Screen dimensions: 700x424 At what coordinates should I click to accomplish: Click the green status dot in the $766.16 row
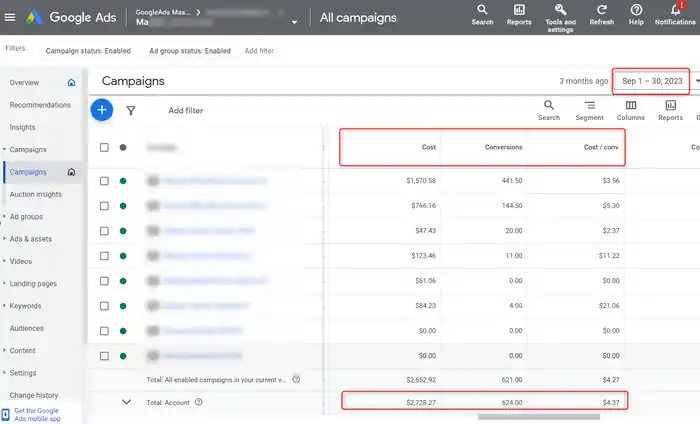123,206
